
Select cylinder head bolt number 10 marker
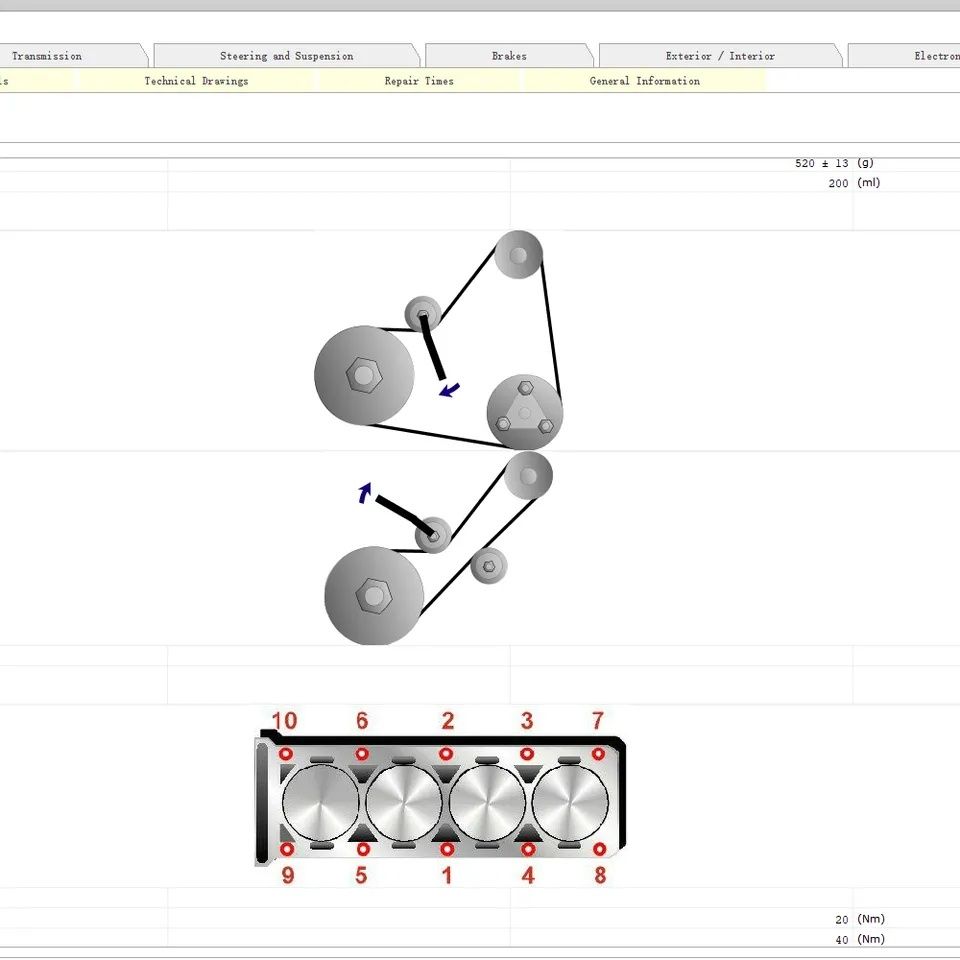pos(286,754)
